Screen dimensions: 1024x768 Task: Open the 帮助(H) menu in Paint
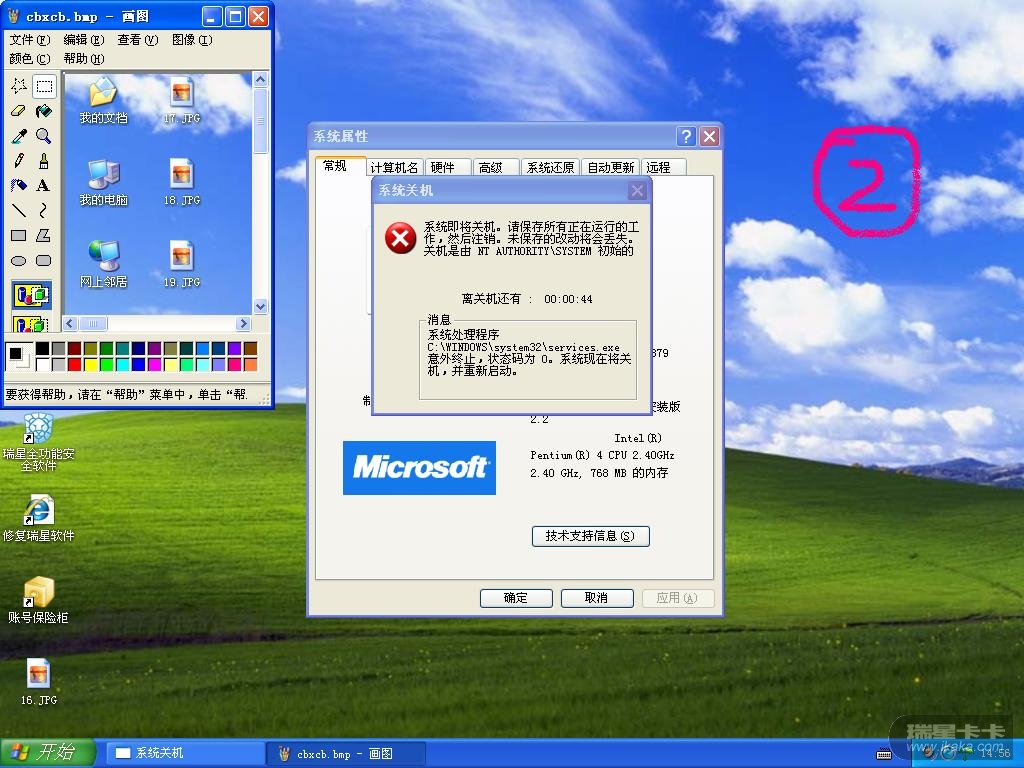(84, 59)
